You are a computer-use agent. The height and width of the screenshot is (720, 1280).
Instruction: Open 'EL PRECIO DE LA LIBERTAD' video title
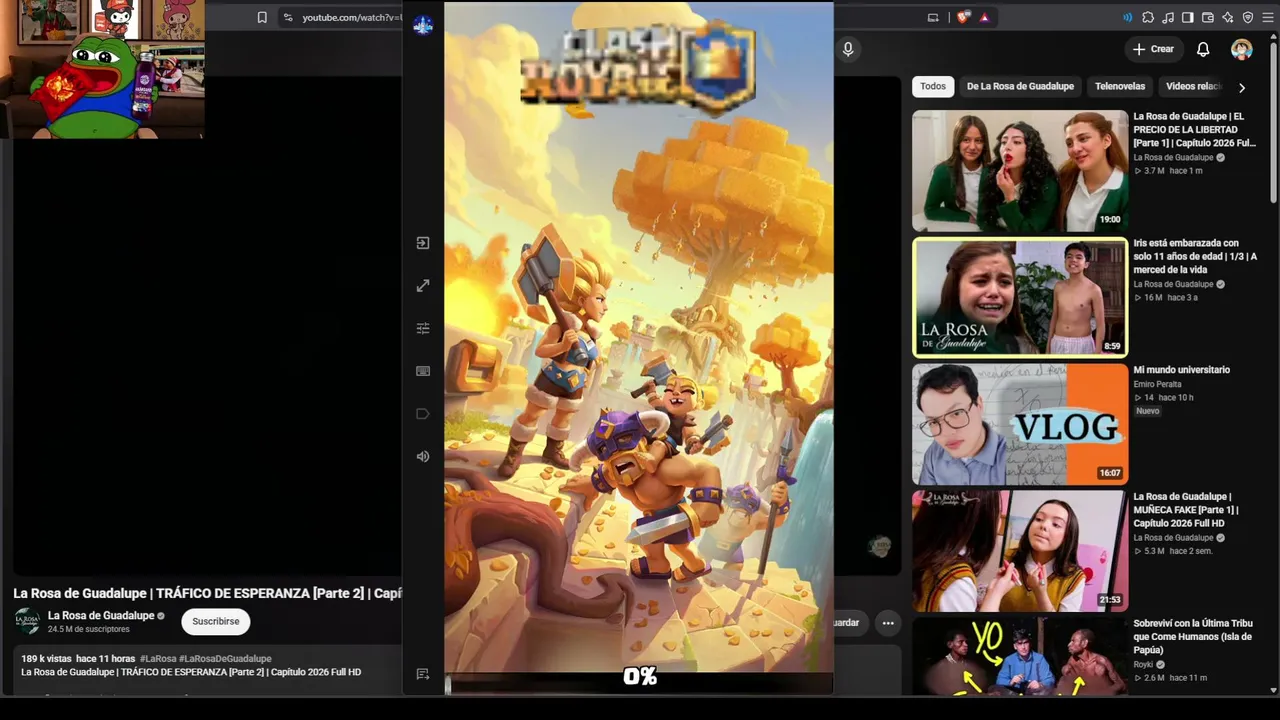click(x=1194, y=130)
